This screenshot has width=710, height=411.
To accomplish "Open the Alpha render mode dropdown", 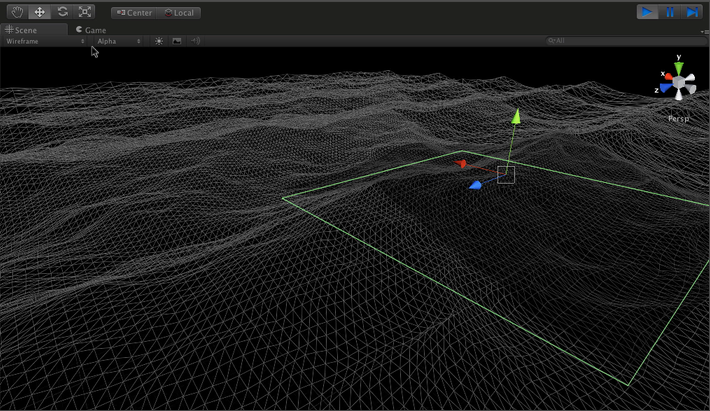I will [x=119, y=41].
